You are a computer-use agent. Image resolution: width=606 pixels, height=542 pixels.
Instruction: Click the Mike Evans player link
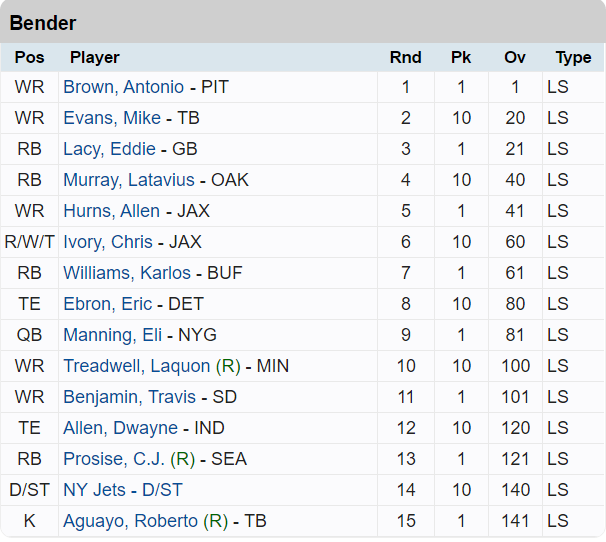pyautogui.click(x=112, y=118)
